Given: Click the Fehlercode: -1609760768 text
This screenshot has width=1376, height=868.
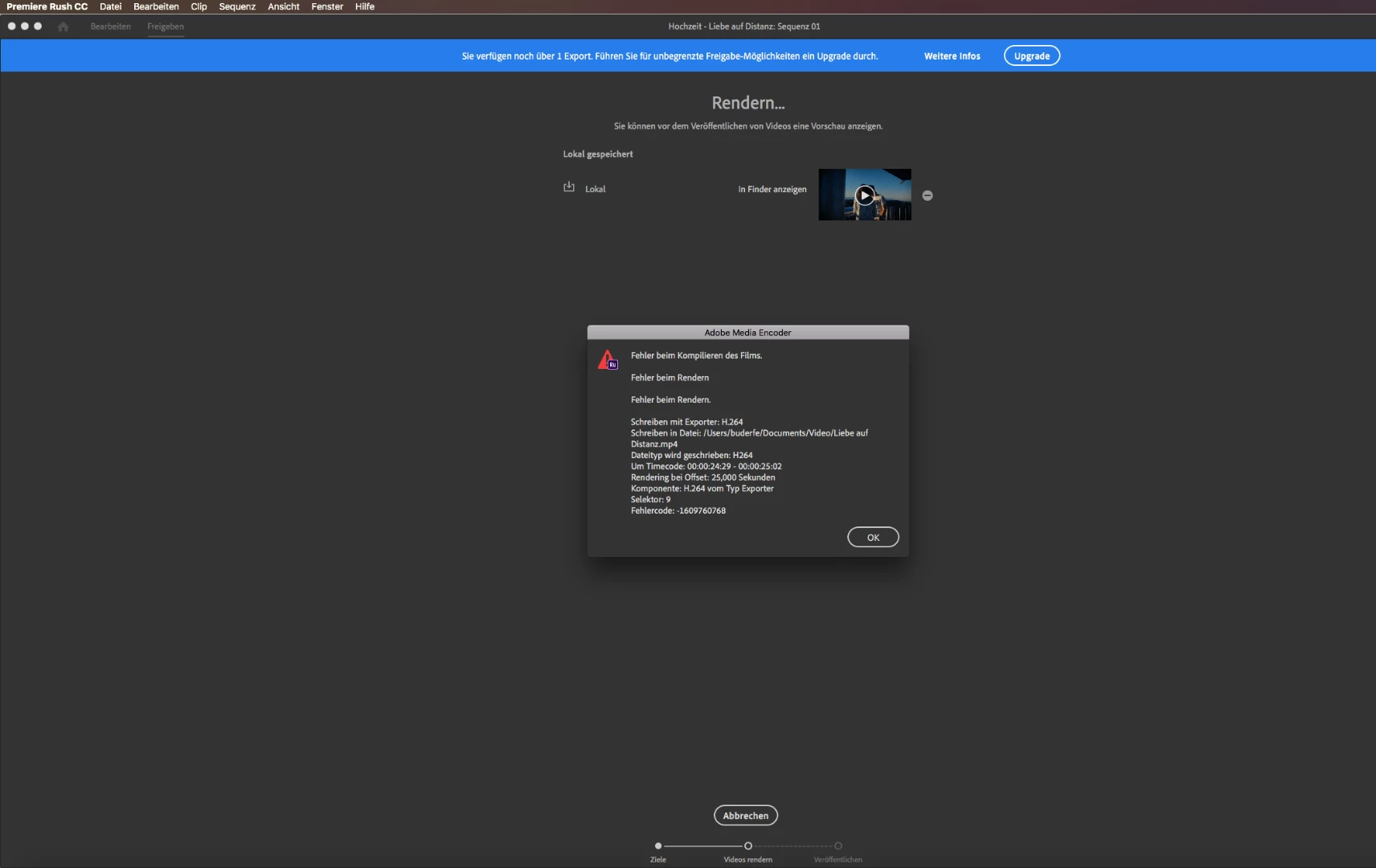Looking at the screenshot, I should click(x=678, y=510).
